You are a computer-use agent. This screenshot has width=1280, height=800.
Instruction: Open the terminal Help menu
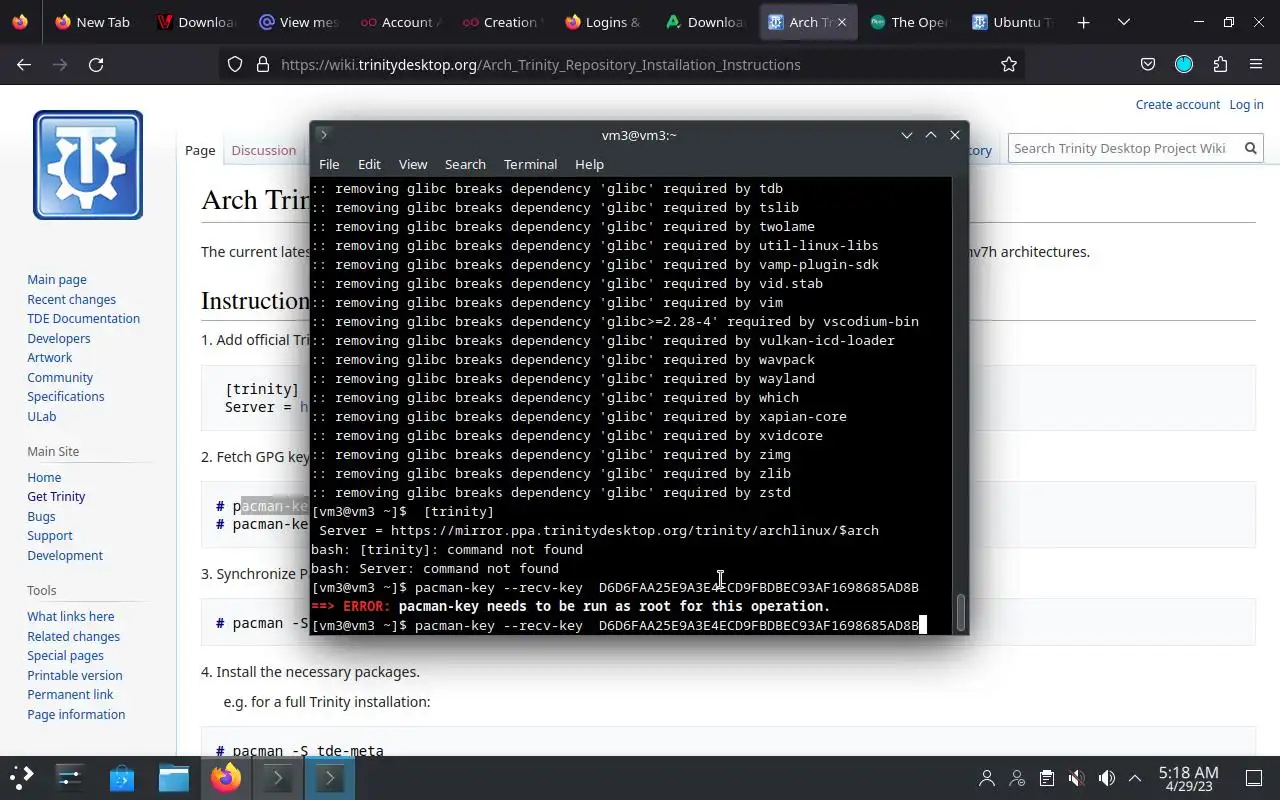click(x=589, y=164)
